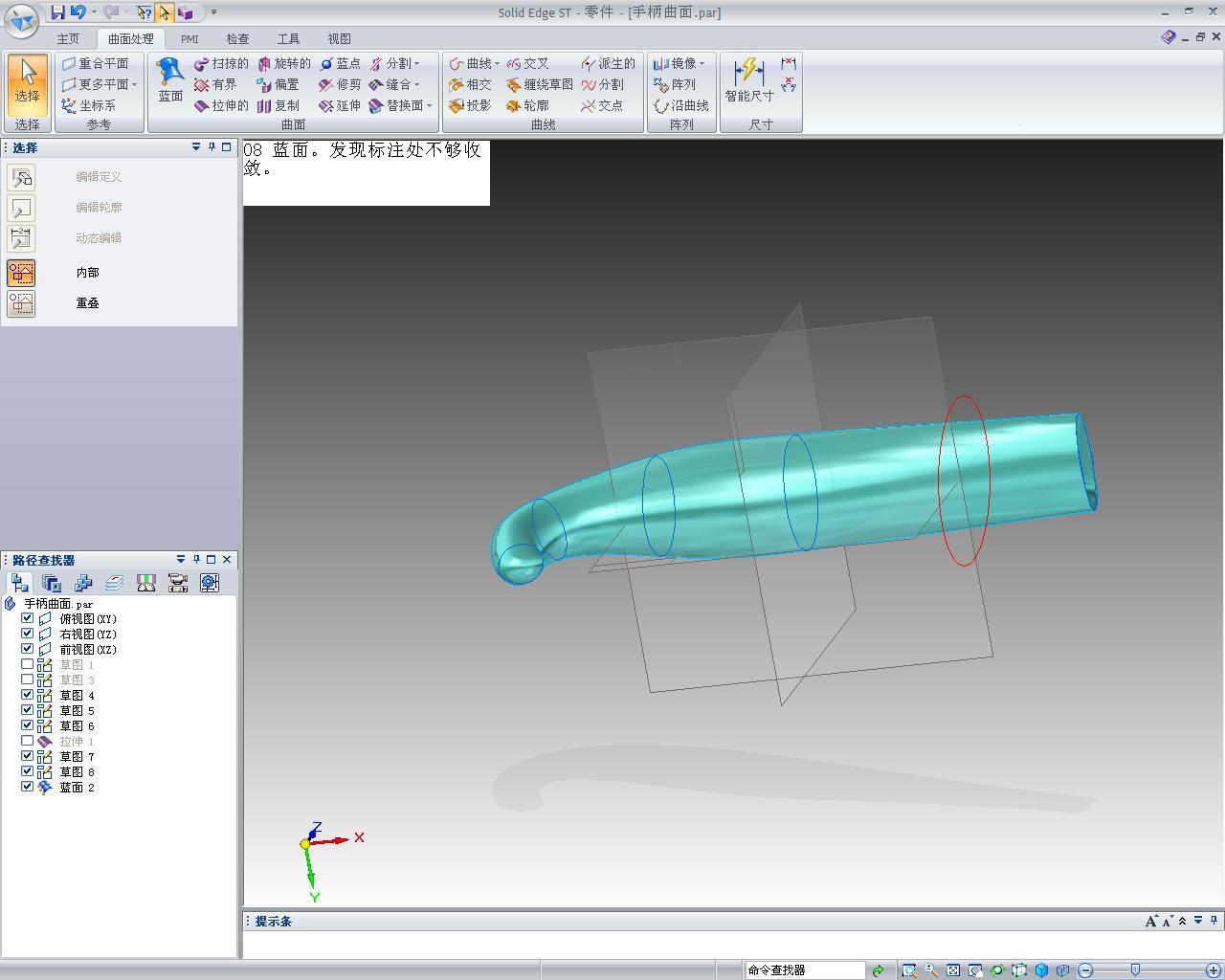
Task: Enable the checkbox for 草图 3
Action: pyautogui.click(x=28, y=679)
